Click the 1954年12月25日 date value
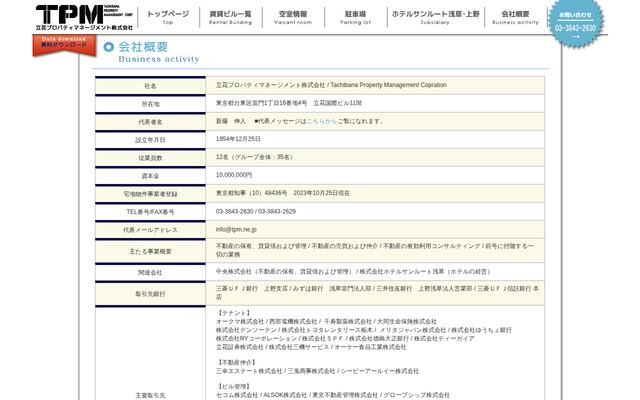 [x=238, y=139]
